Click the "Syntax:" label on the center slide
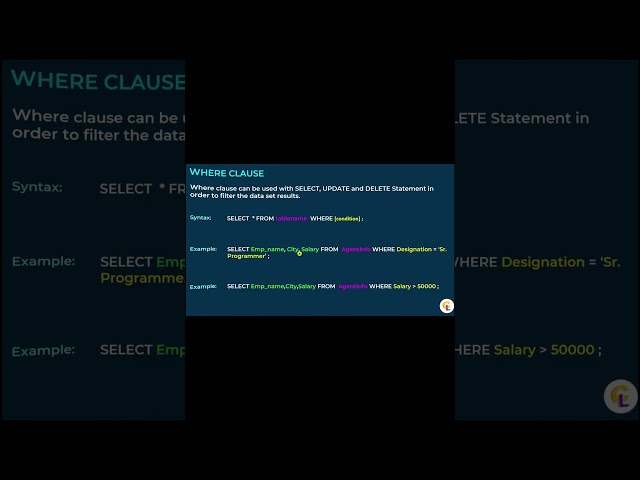 (200, 218)
